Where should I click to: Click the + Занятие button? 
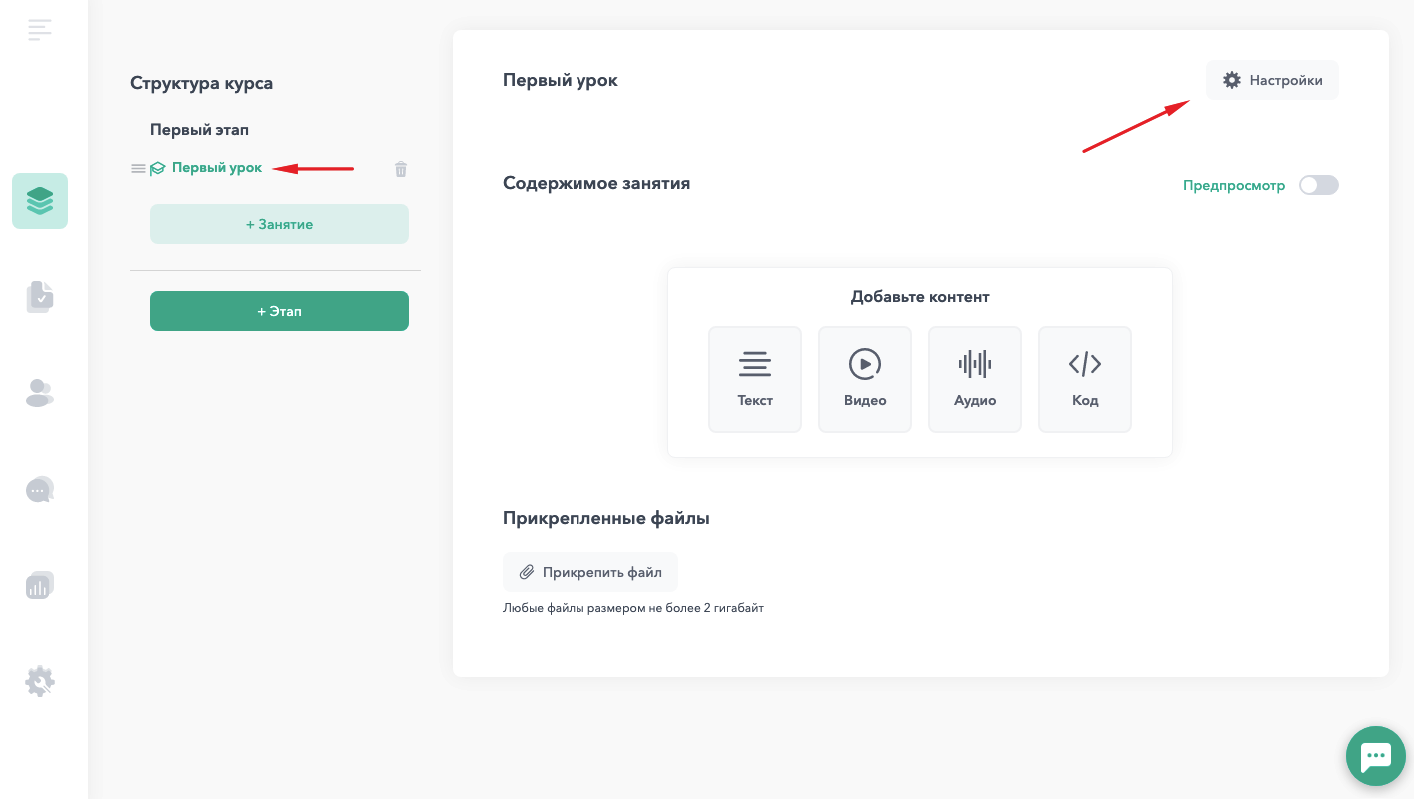pyautogui.click(x=279, y=224)
